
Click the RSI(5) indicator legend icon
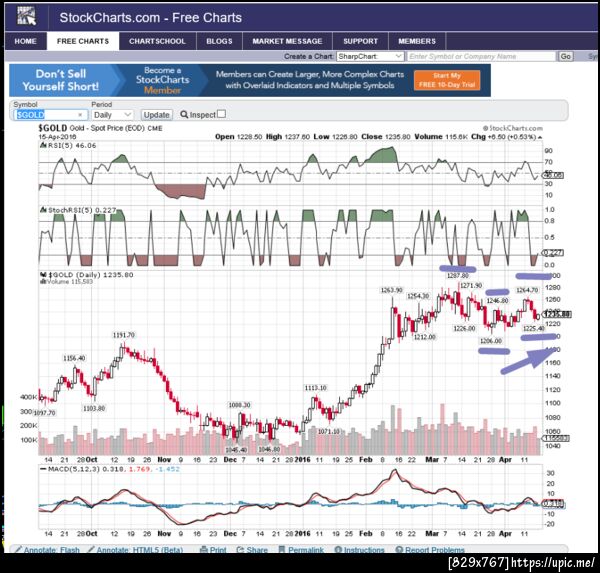(x=43, y=145)
